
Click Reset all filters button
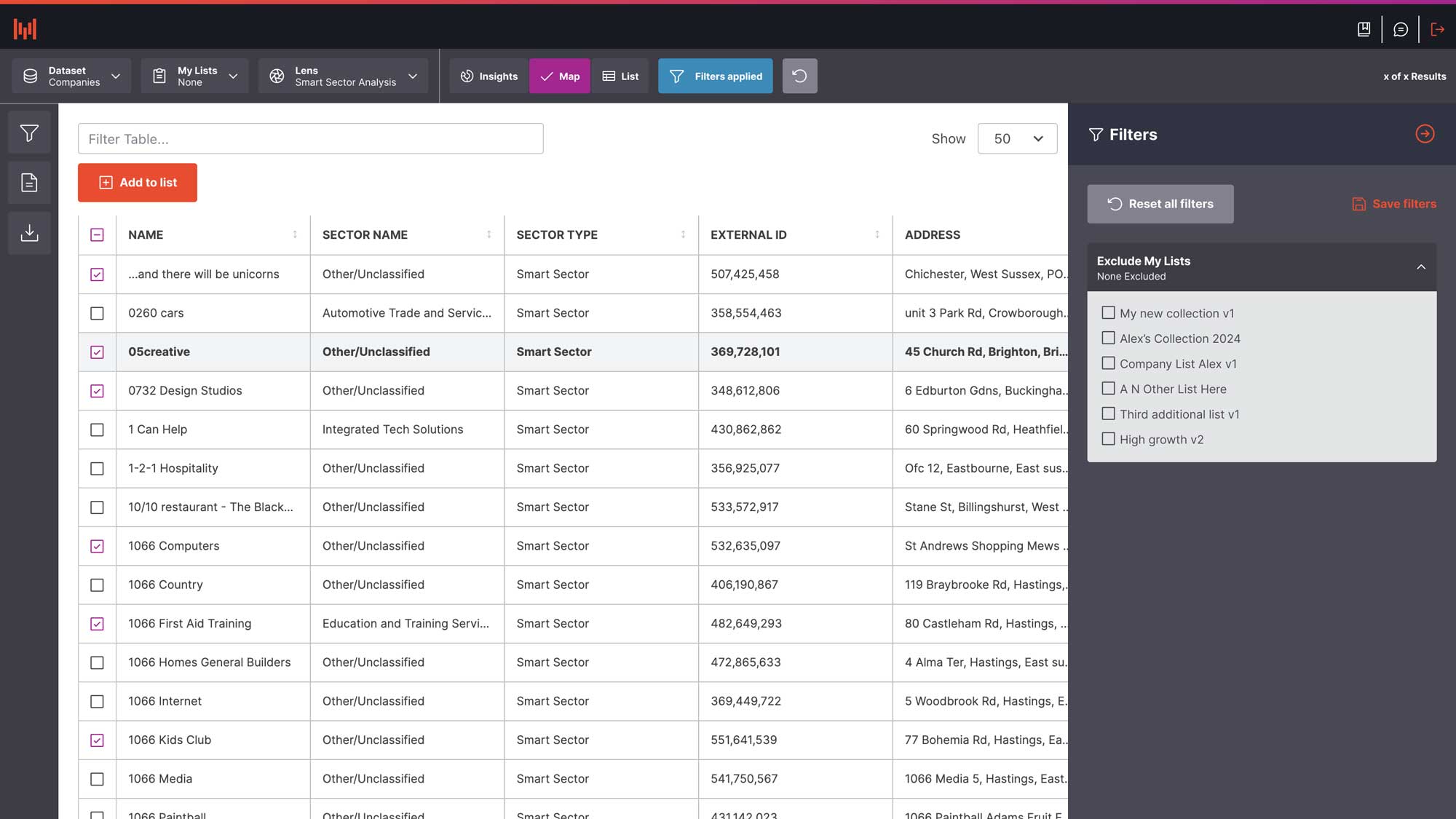[1160, 204]
